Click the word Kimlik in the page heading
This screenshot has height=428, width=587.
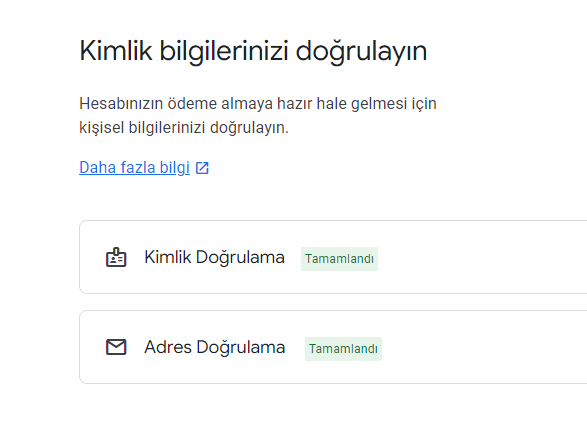point(116,51)
